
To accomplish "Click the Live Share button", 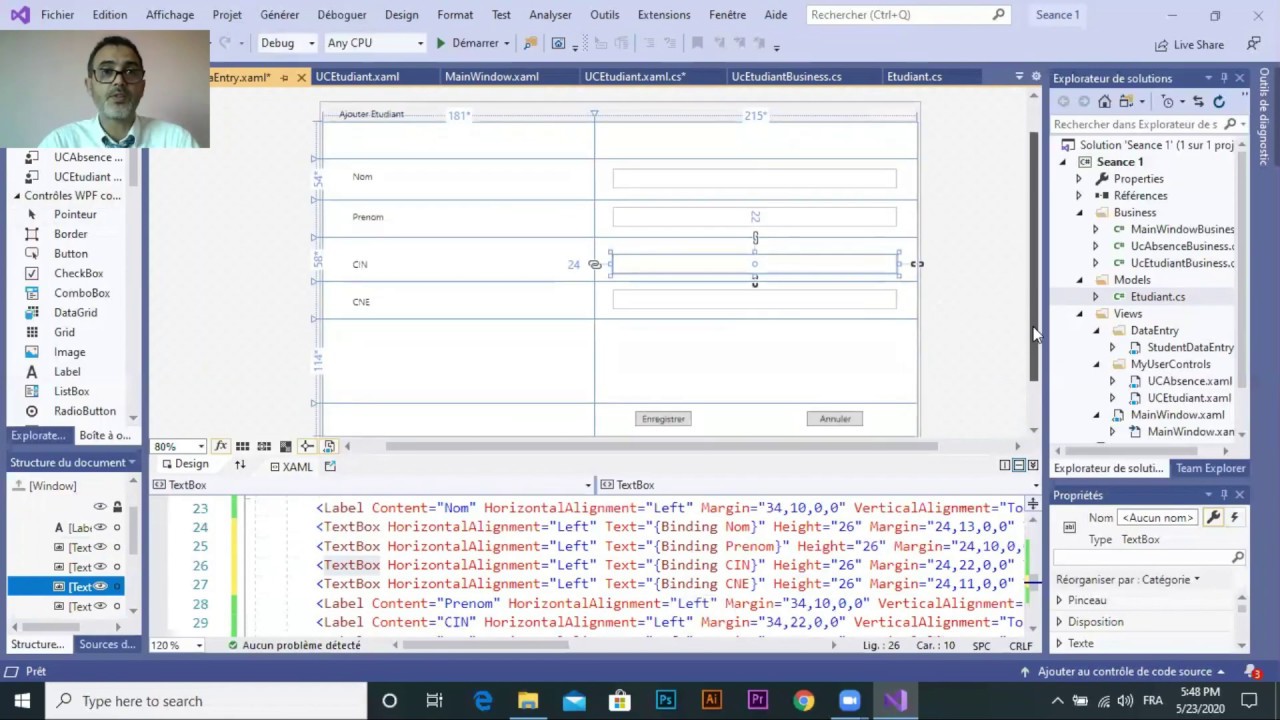I will tap(1189, 44).
